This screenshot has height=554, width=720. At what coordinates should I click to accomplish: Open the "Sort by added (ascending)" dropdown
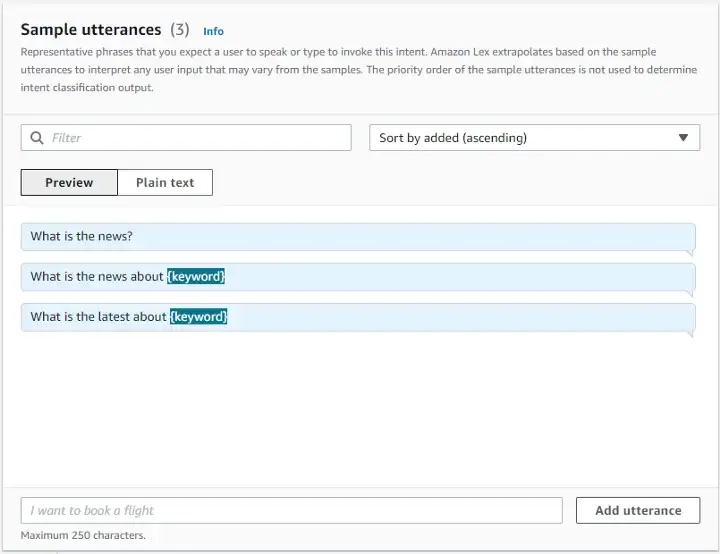pyautogui.click(x=520, y=138)
